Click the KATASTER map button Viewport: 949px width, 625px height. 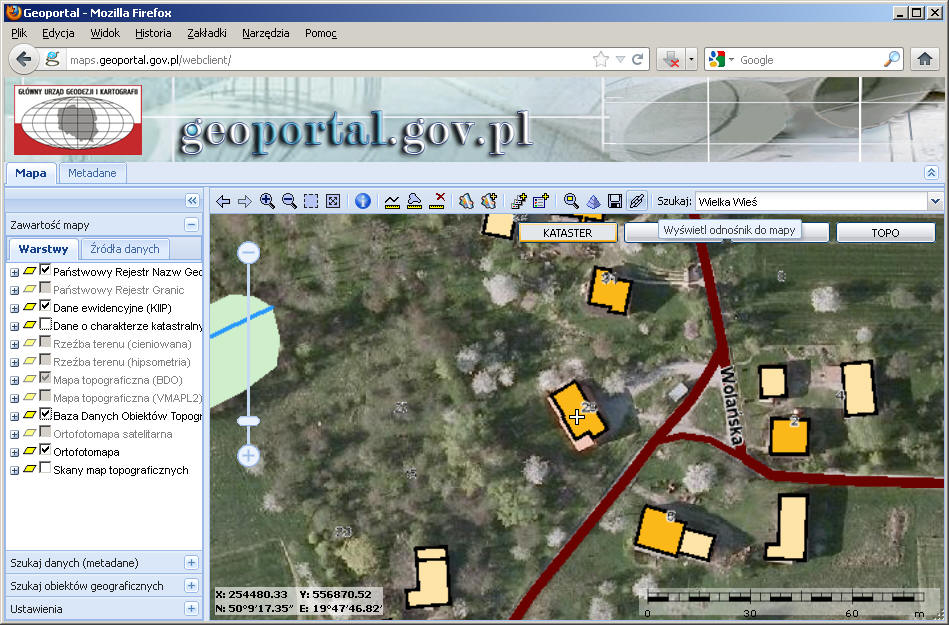pyautogui.click(x=568, y=233)
